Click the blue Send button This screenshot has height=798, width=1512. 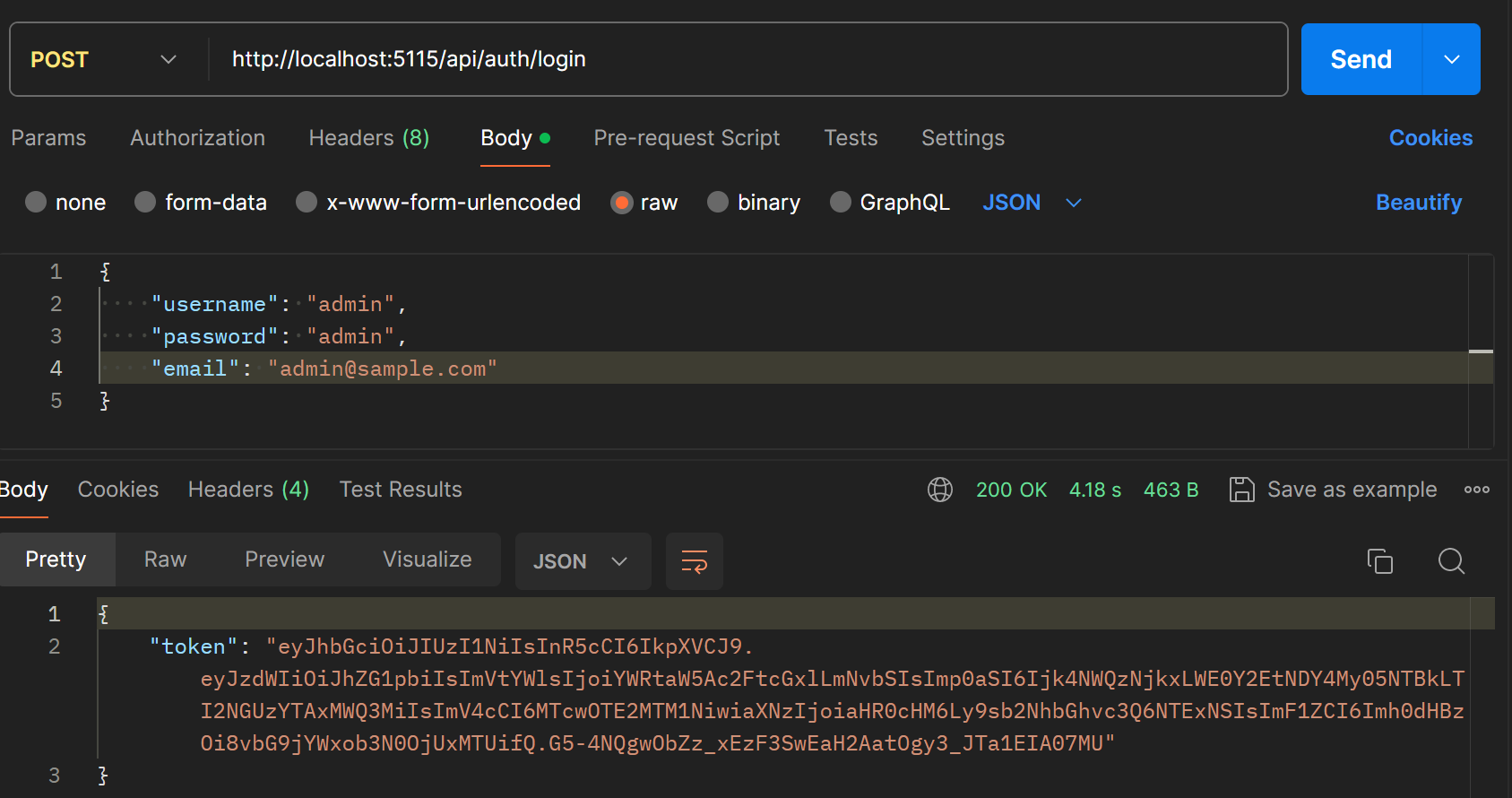pyautogui.click(x=1361, y=59)
